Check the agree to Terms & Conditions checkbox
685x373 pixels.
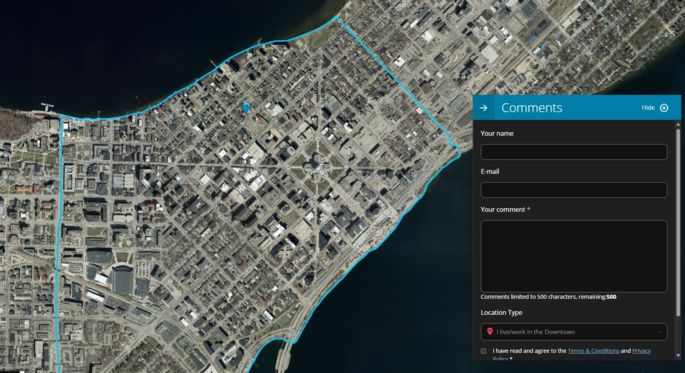(484, 351)
